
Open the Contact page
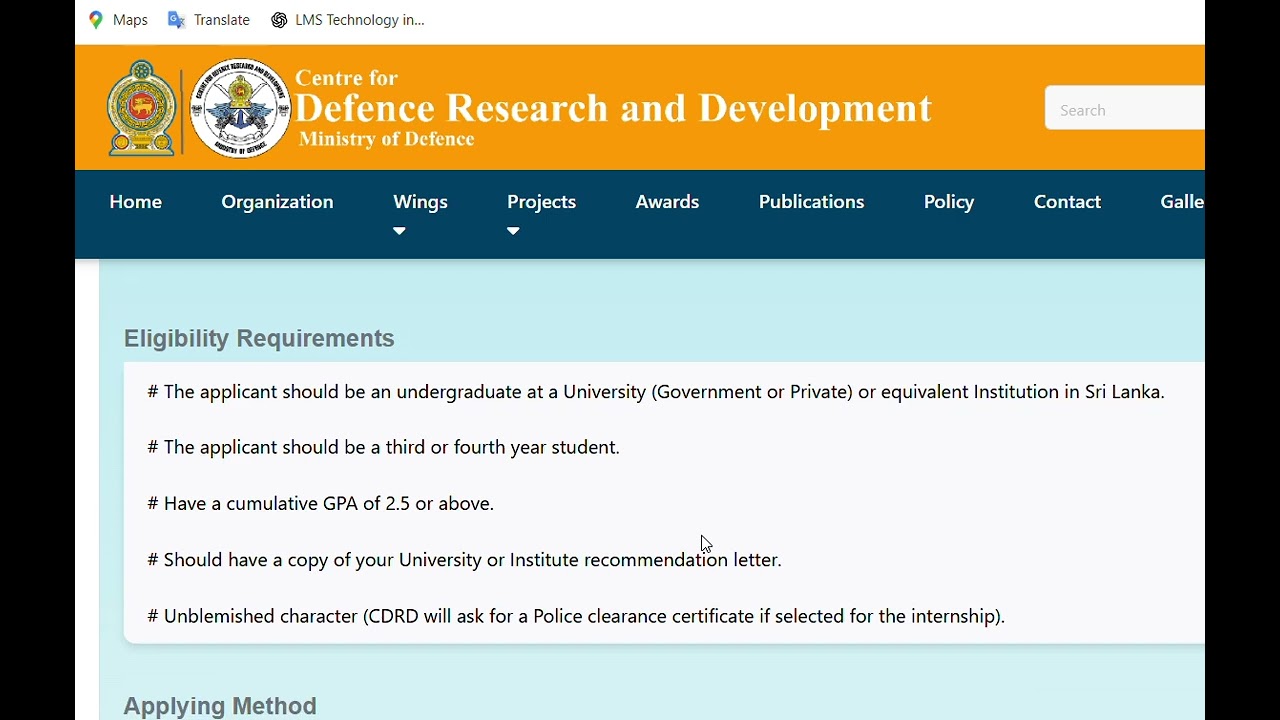1067,202
